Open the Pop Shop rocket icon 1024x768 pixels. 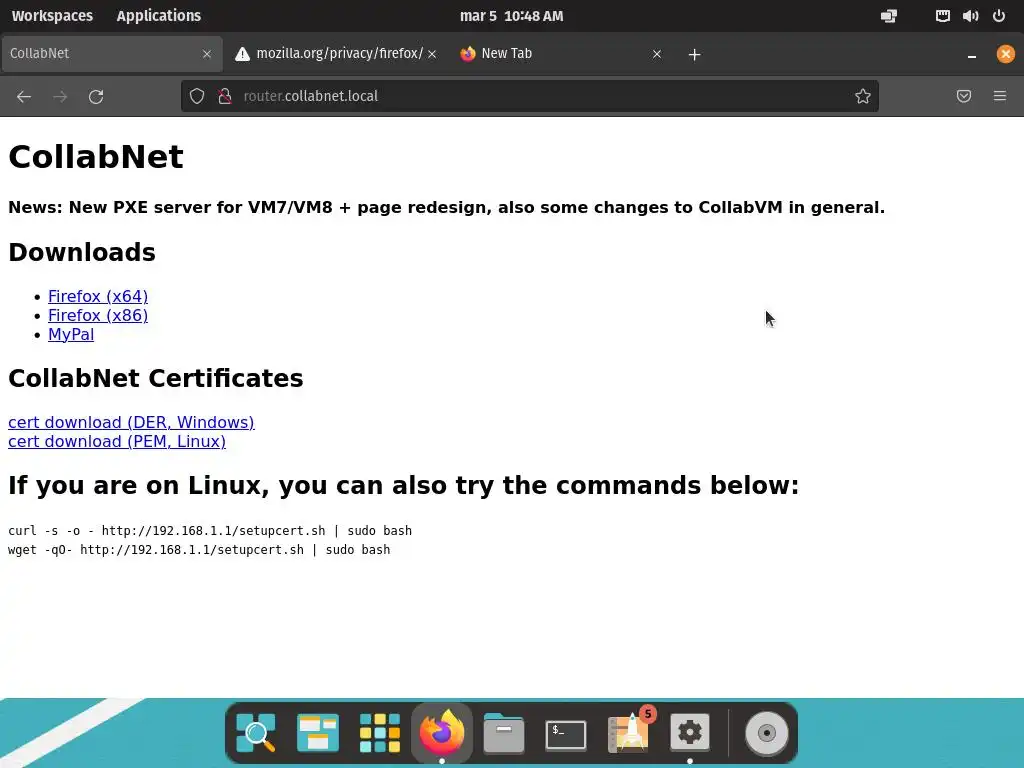pyautogui.click(x=630, y=731)
